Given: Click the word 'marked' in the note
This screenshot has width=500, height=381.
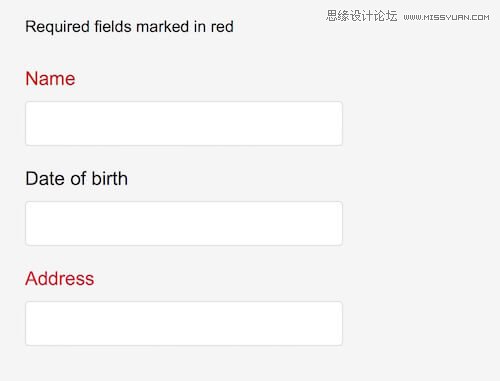Looking at the screenshot, I should tap(163, 26).
